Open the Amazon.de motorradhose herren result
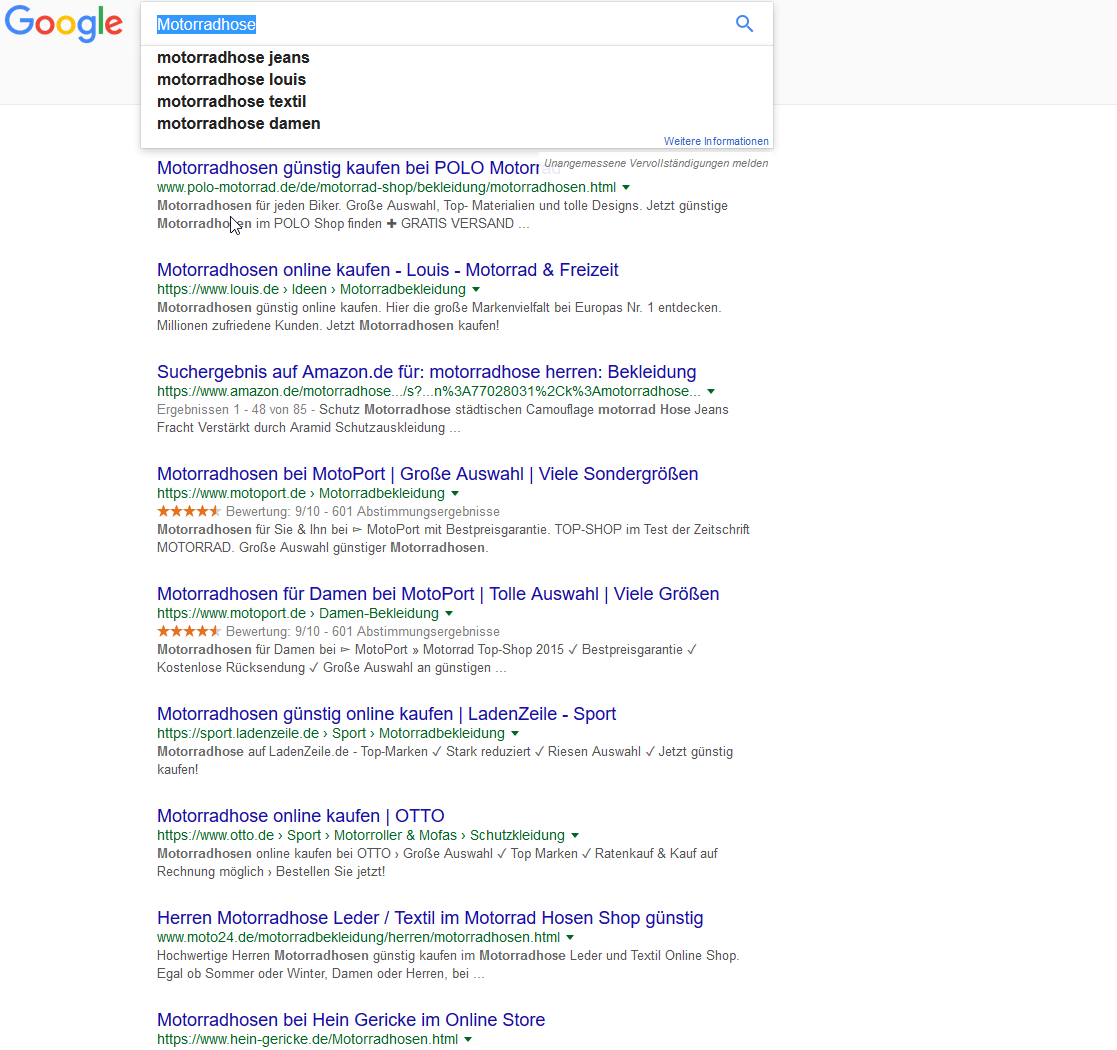This screenshot has width=1117, height=1050. [427, 372]
